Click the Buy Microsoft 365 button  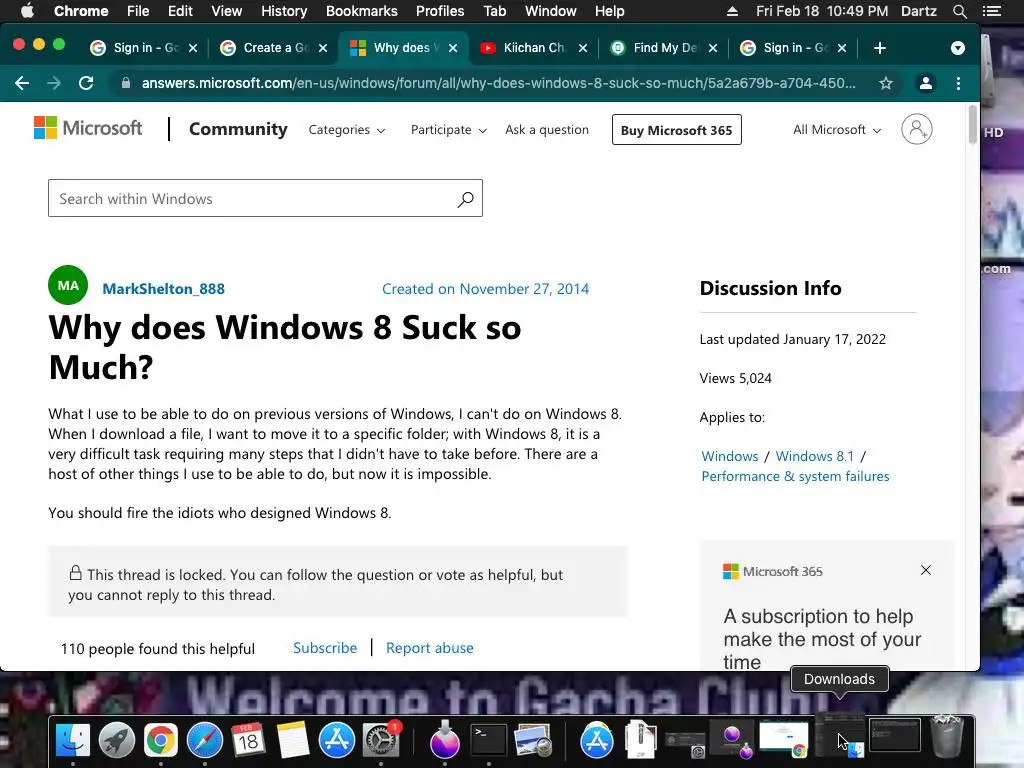coord(677,130)
